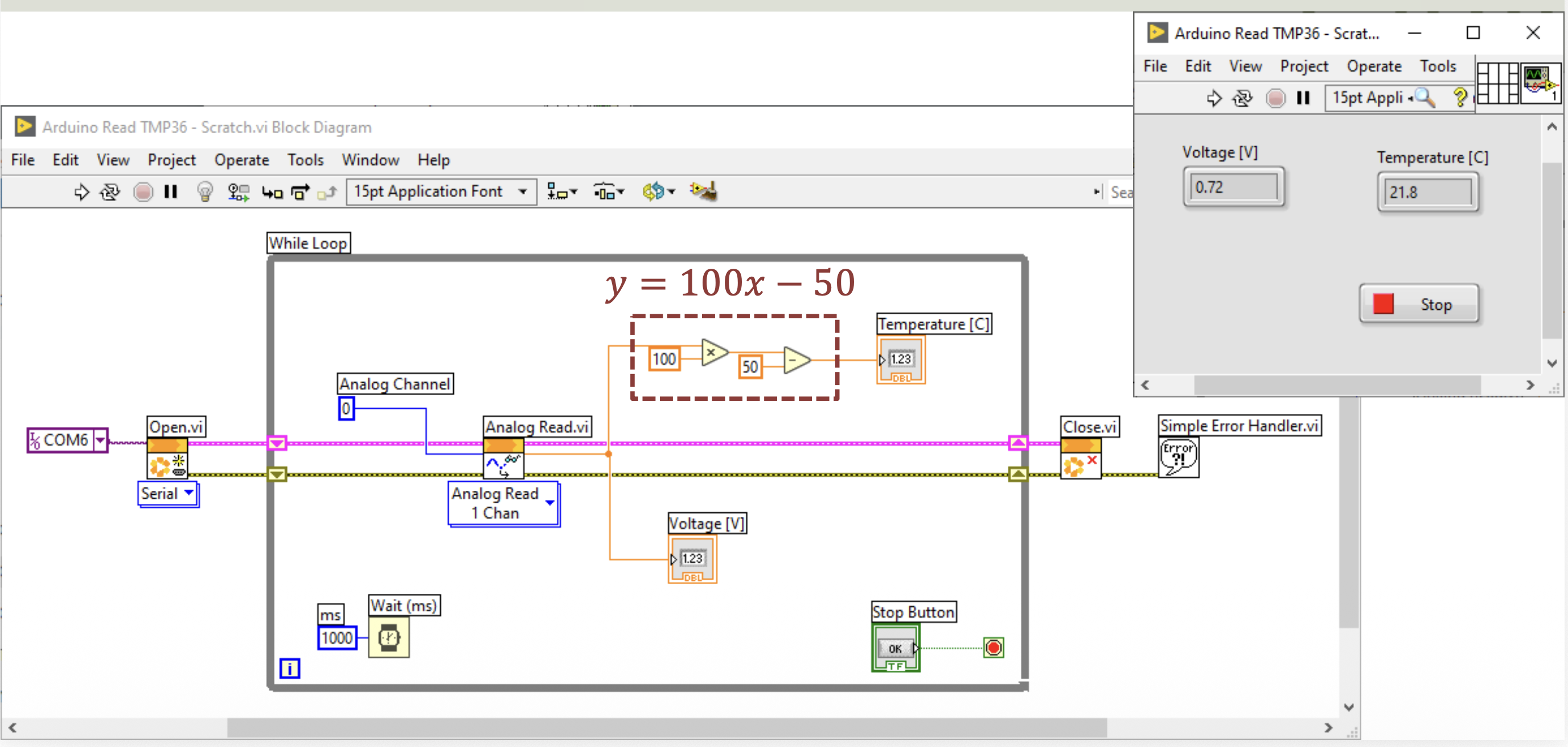Click the error tunnel on loop right edge
This screenshot has height=747, width=1568.
pyautogui.click(x=1019, y=474)
